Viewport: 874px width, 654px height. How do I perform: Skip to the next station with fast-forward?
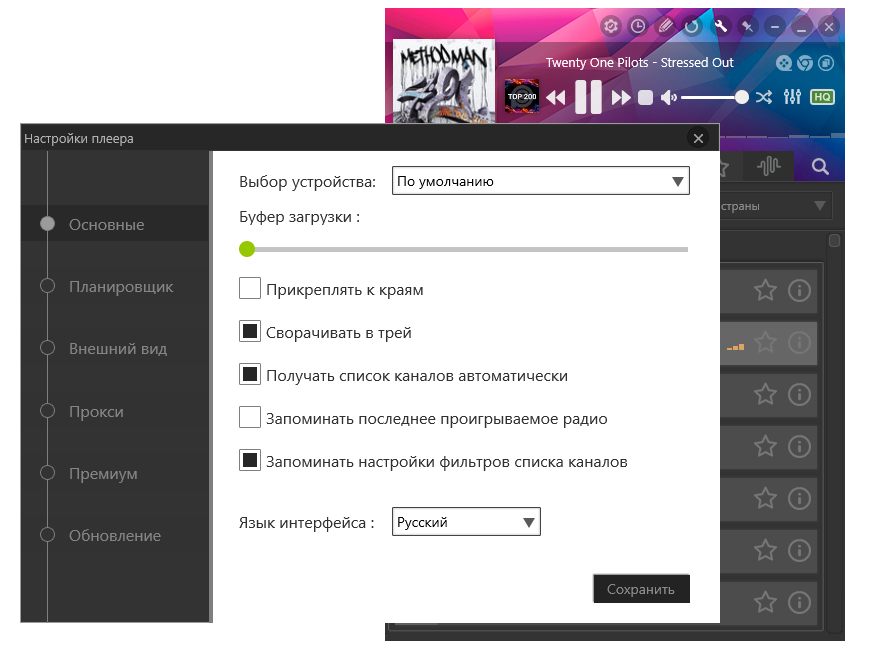[621, 98]
